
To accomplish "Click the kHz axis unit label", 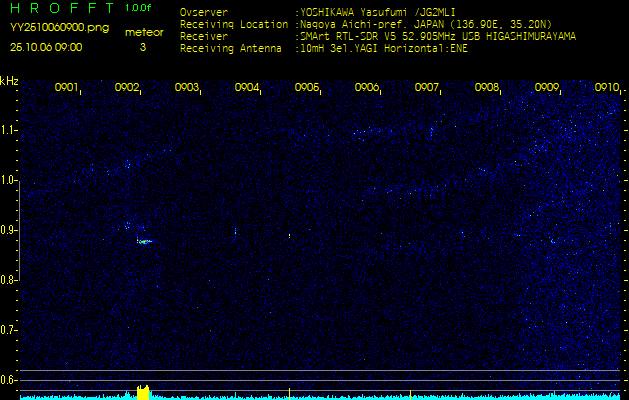I will click(x=9, y=81).
